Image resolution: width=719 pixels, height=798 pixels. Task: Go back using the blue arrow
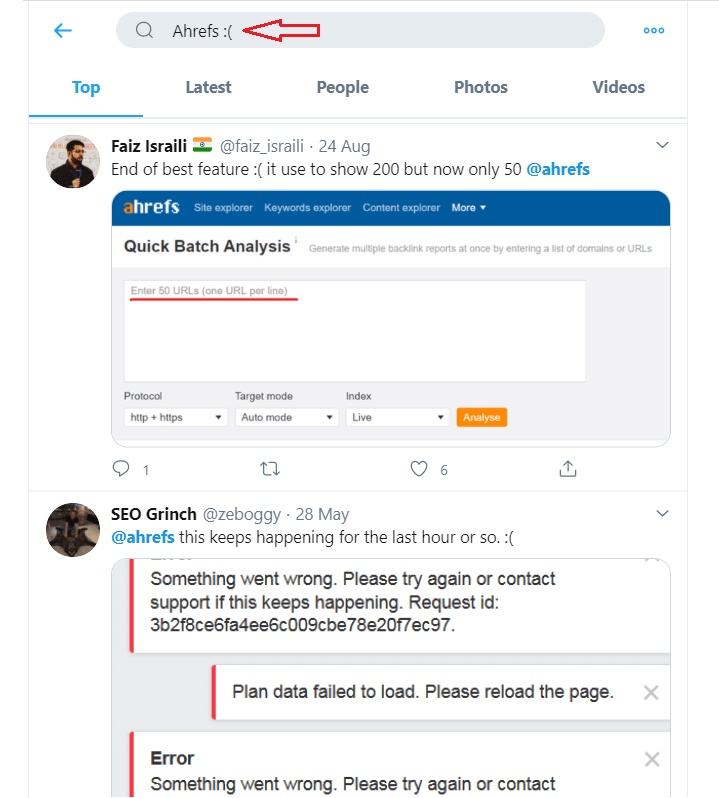pyautogui.click(x=63, y=31)
